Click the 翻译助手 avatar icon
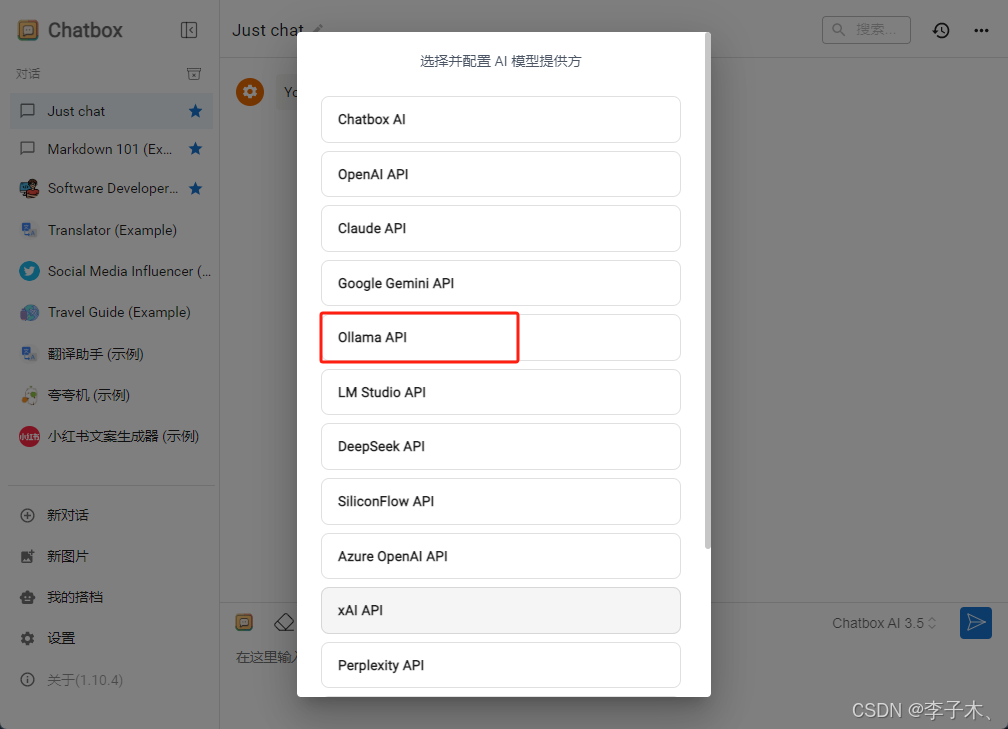 (29, 354)
